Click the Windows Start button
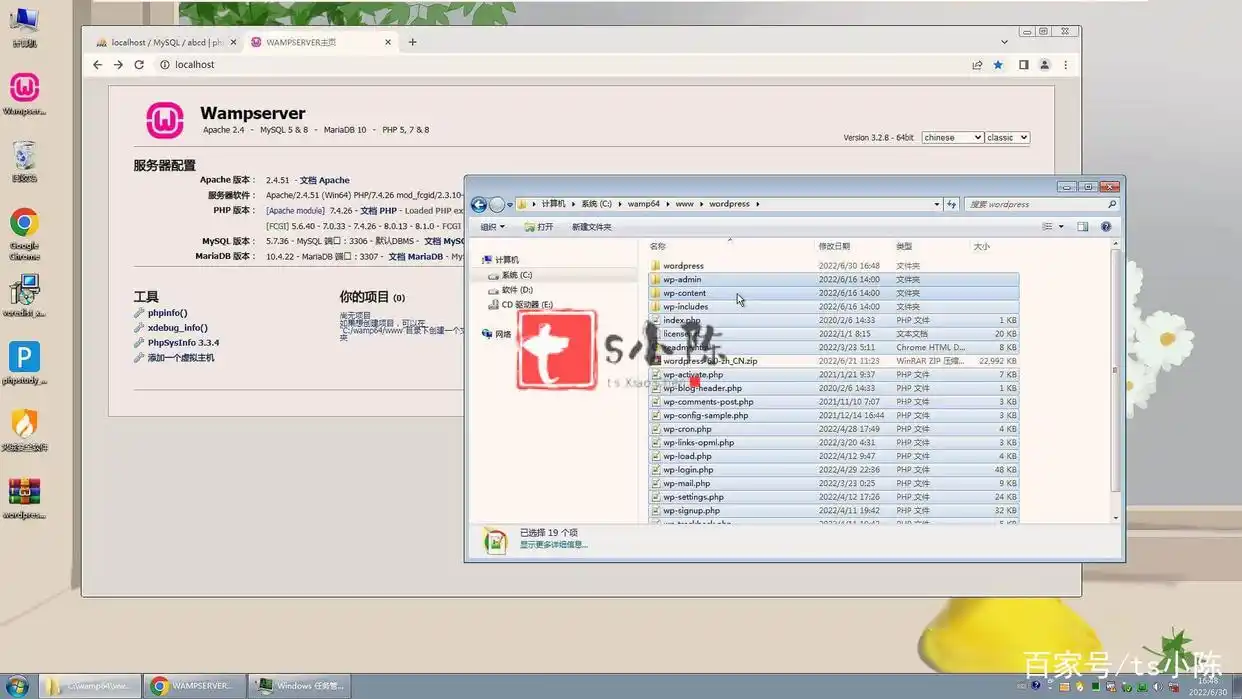Screen dimensions: 1242x699 [17, 686]
